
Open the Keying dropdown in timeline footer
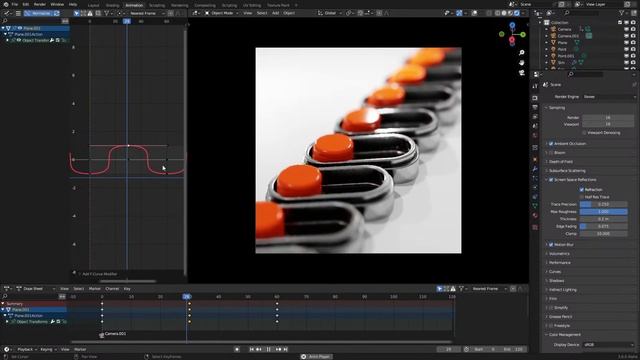(48, 349)
